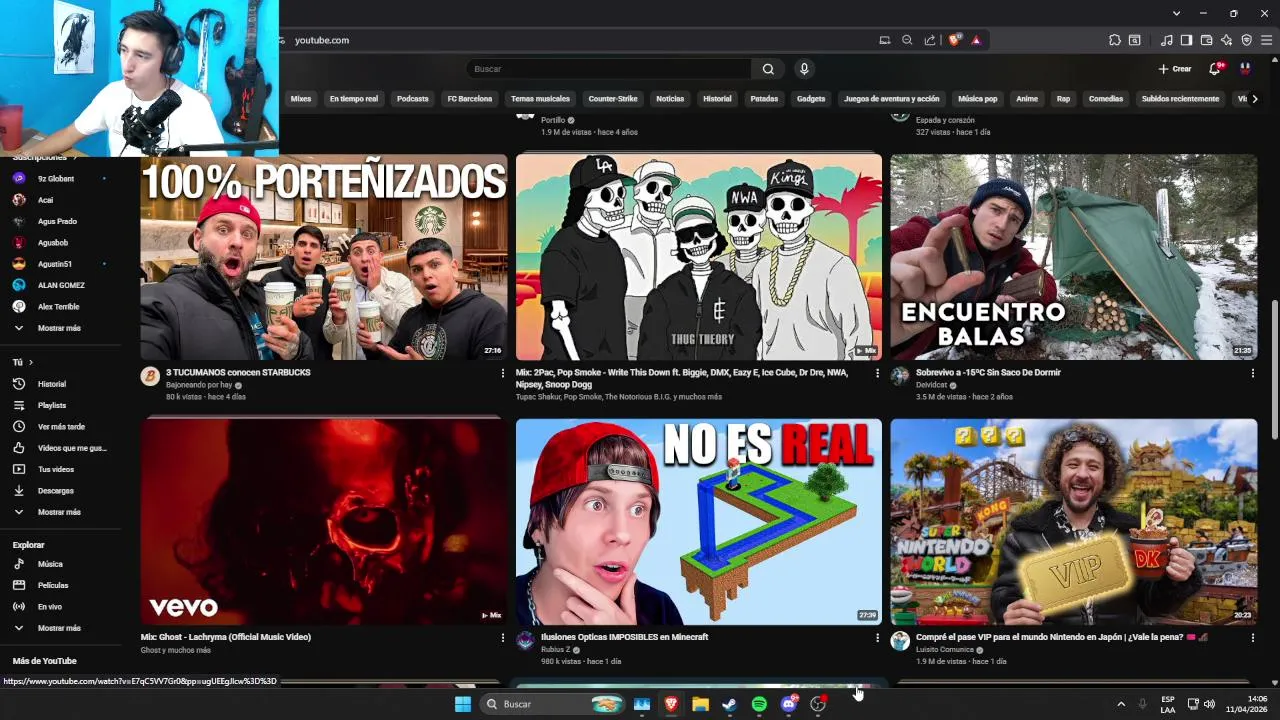Open the Brave Shields lion icon

click(954, 40)
